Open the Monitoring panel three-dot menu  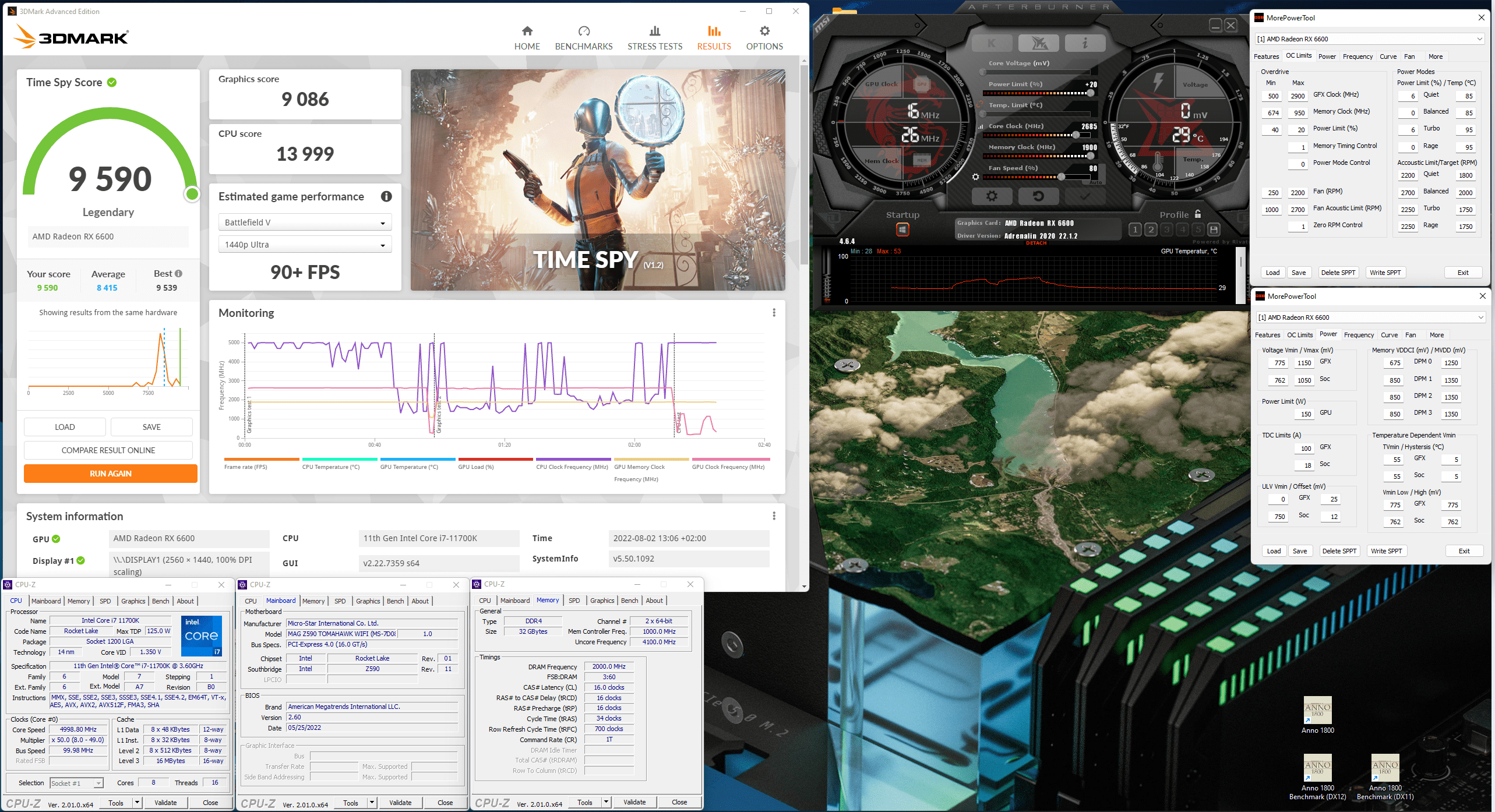click(x=774, y=313)
